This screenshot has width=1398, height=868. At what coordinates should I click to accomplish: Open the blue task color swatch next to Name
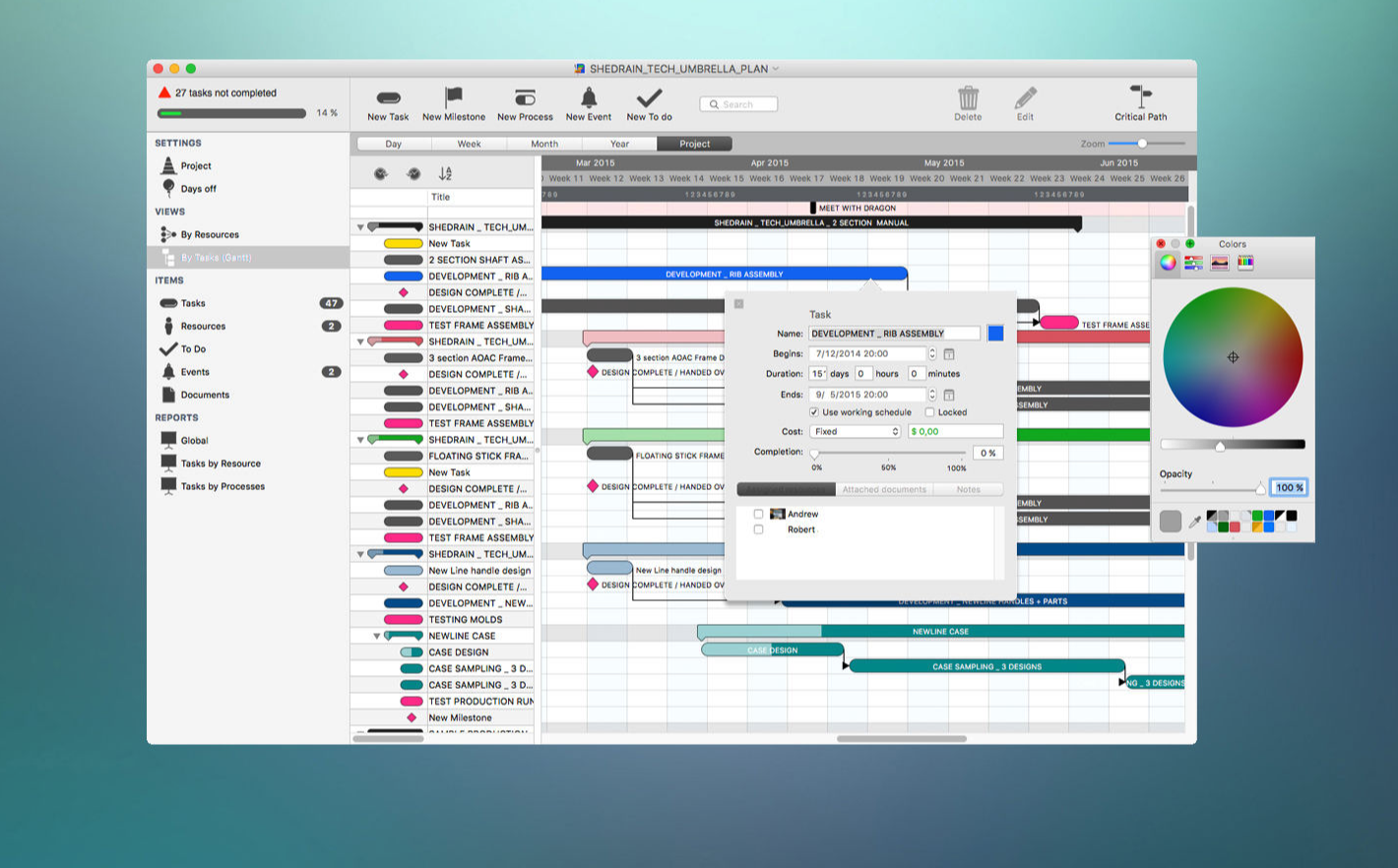pyautogui.click(x=995, y=334)
